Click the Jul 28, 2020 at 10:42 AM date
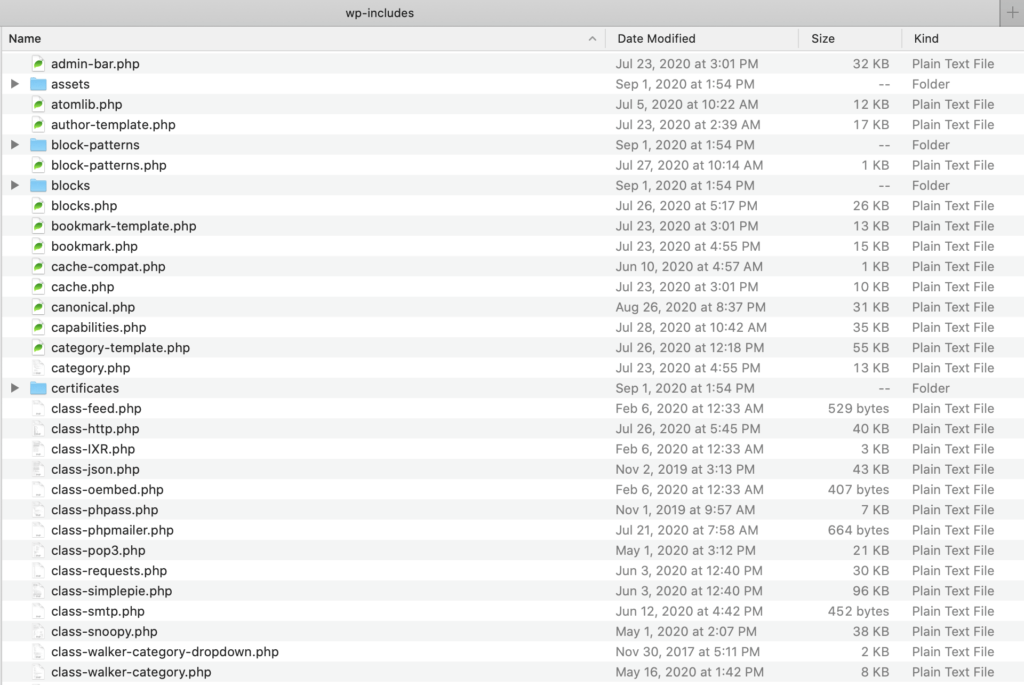 tap(691, 327)
